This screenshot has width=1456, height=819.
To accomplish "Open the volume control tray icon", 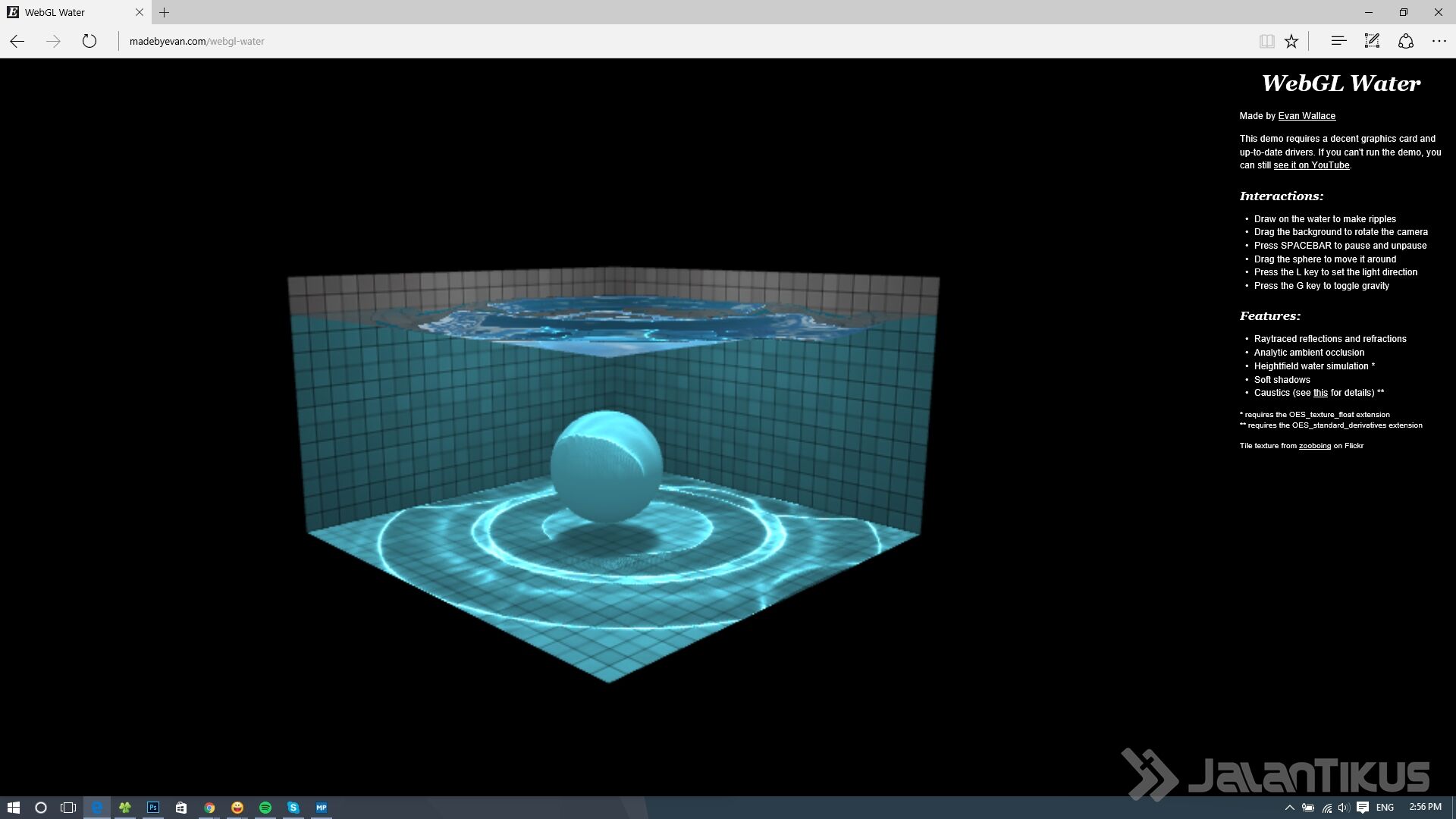I will pyautogui.click(x=1344, y=808).
